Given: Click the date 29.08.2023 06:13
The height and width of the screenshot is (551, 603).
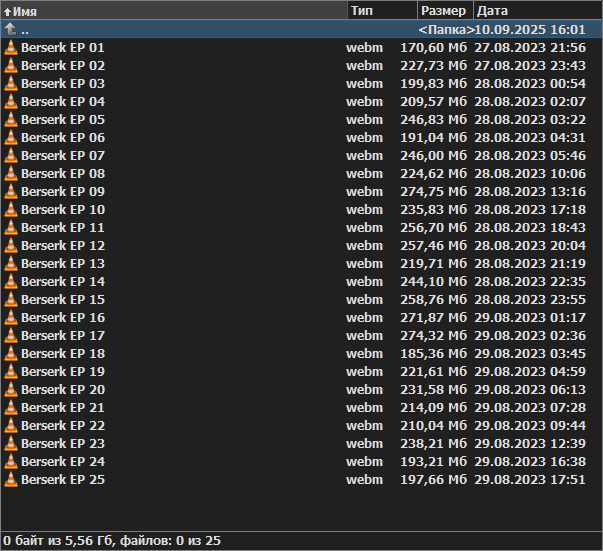Looking at the screenshot, I should (x=530, y=389).
